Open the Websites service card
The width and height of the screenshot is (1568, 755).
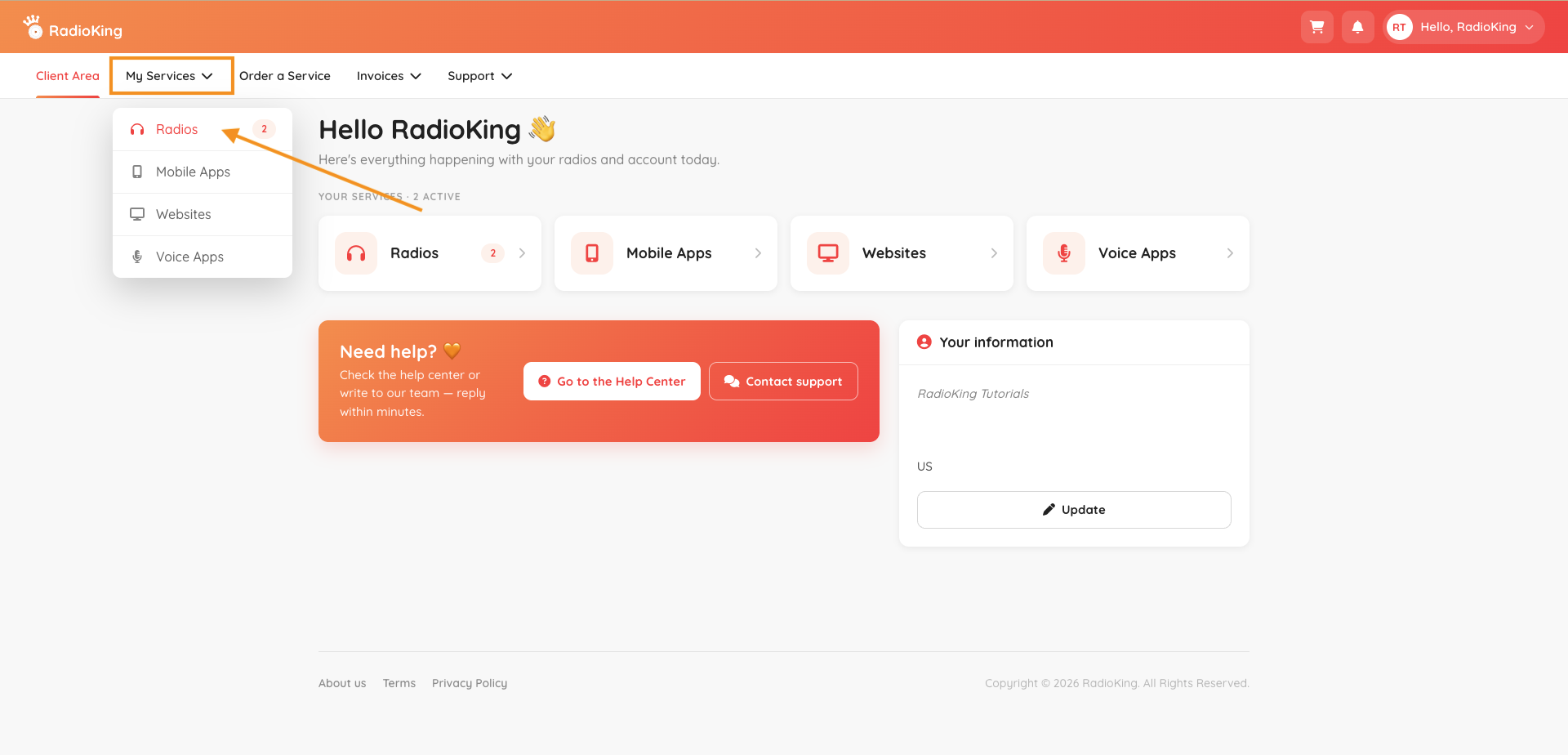902,253
